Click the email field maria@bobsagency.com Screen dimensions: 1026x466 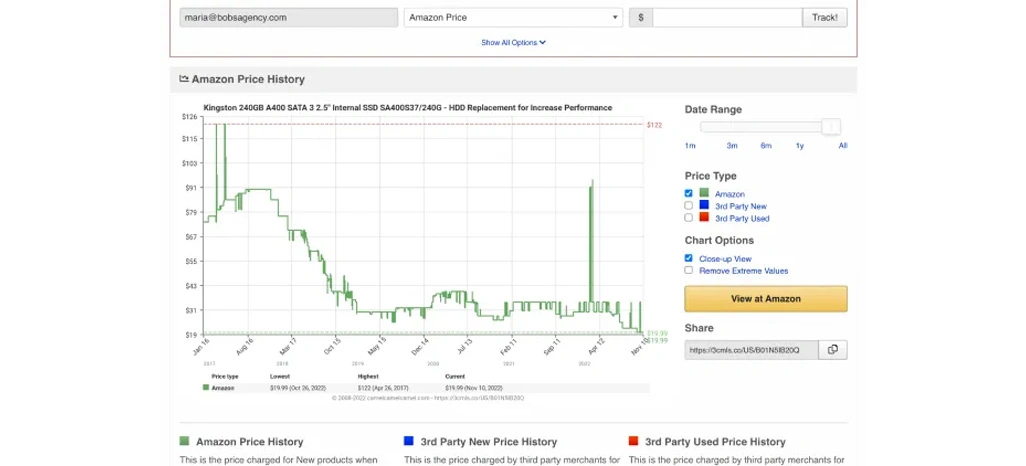tap(289, 18)
